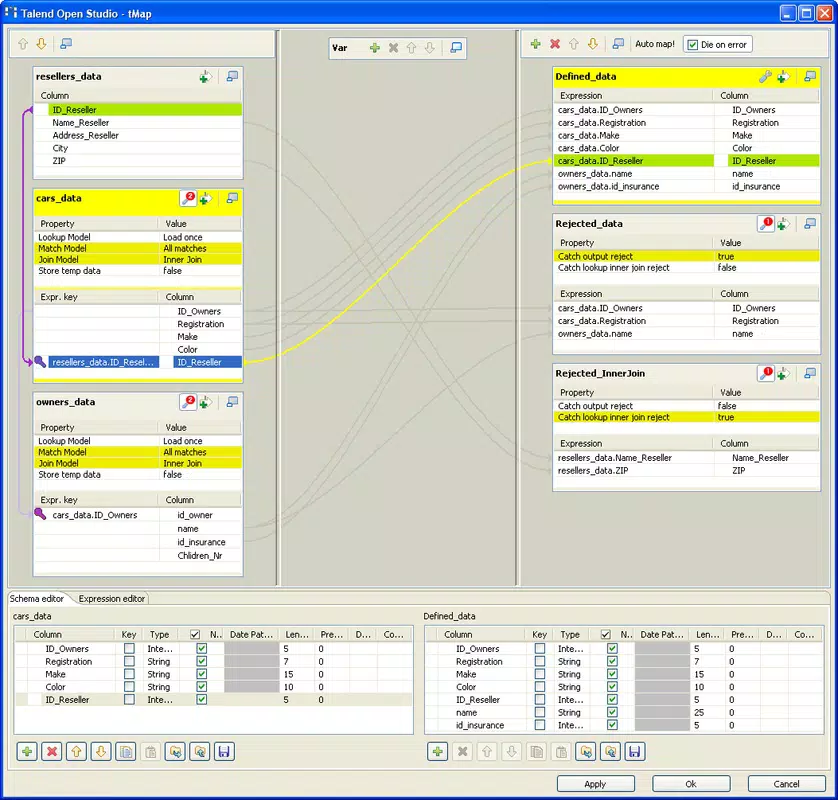Open settings wrench of Defined_data table
838x800 pixels.
(765, 77)
